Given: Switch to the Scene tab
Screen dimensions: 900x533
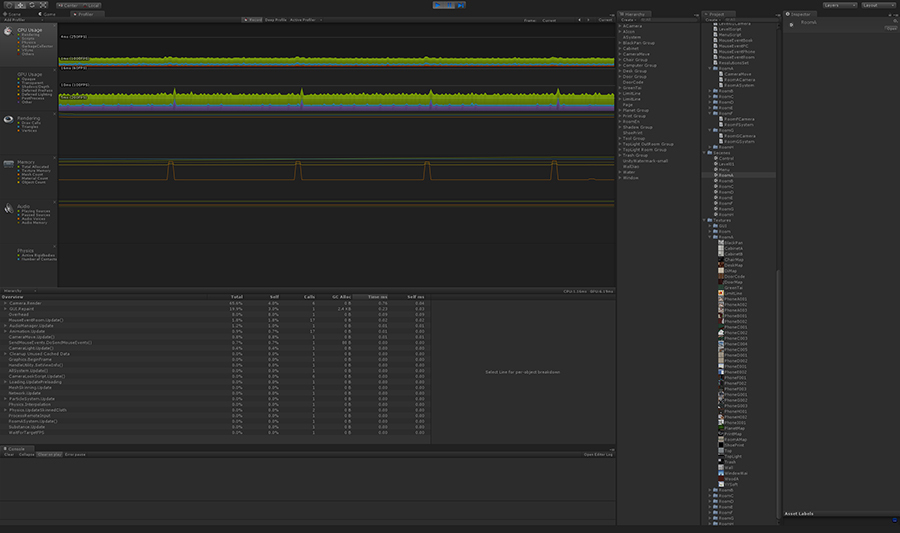Looking at the screenshot, I should pyautogui.click(x=12, y=14).
